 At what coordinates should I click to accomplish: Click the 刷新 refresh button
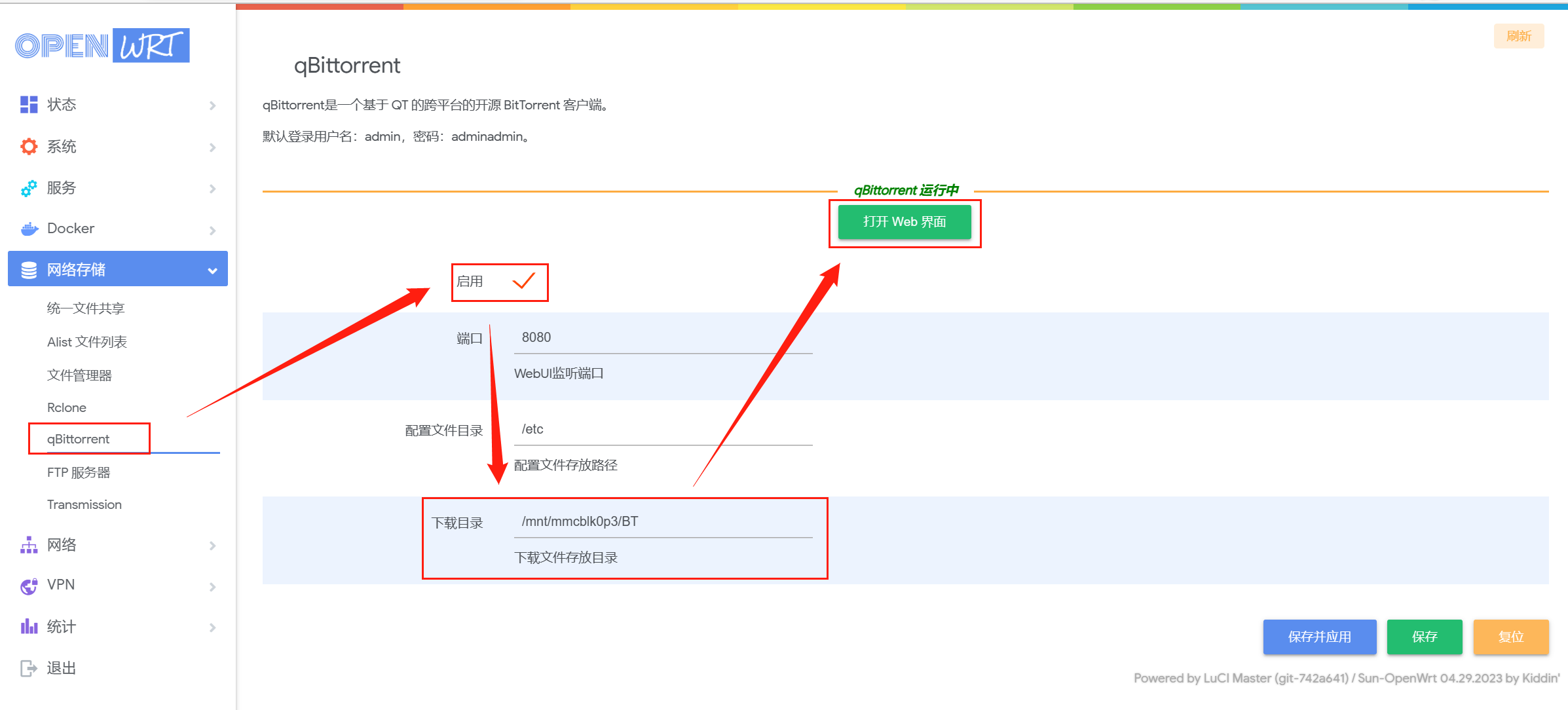[x=1518, y=36]
